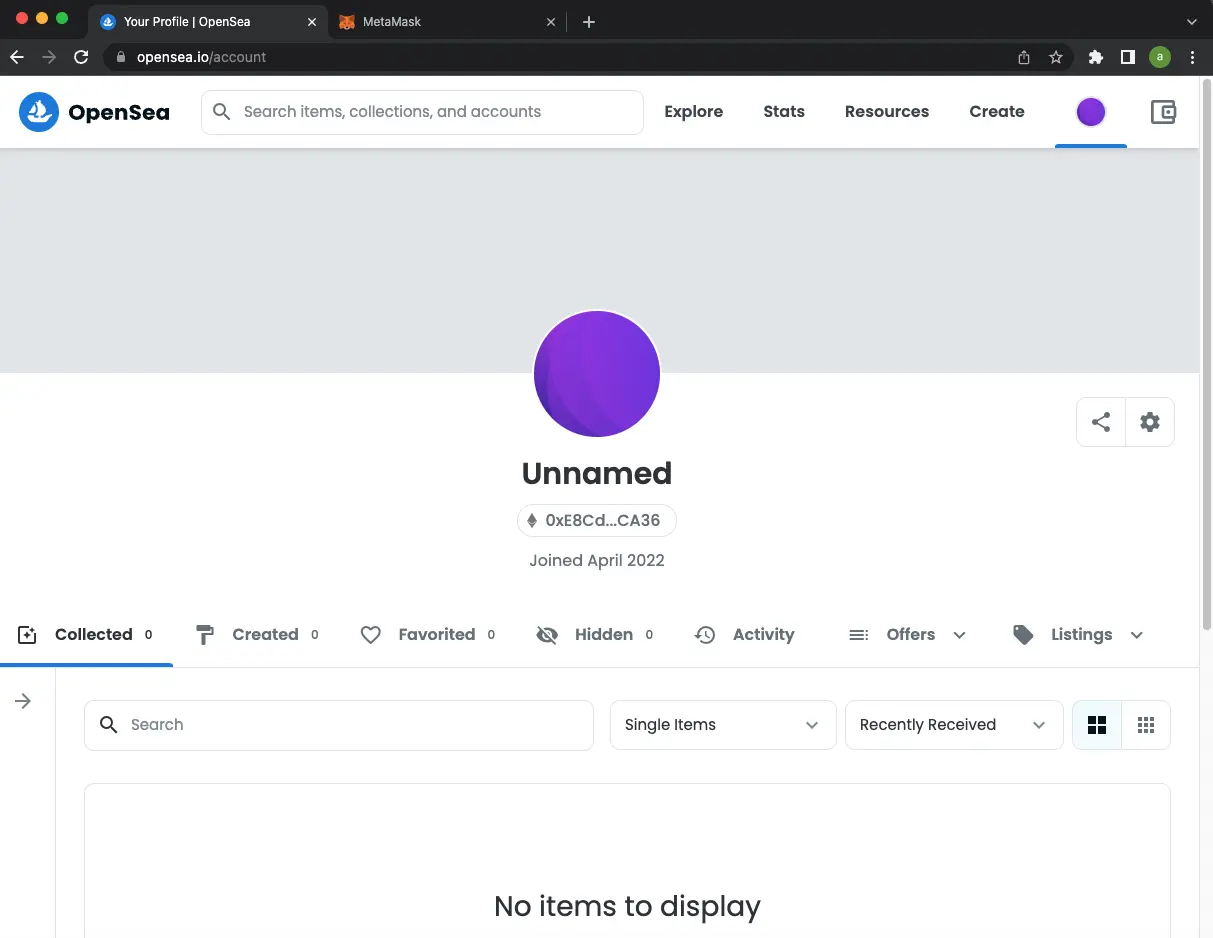
Task: Close the Your Profile OpenSea tab
Action: coord(312,21)
